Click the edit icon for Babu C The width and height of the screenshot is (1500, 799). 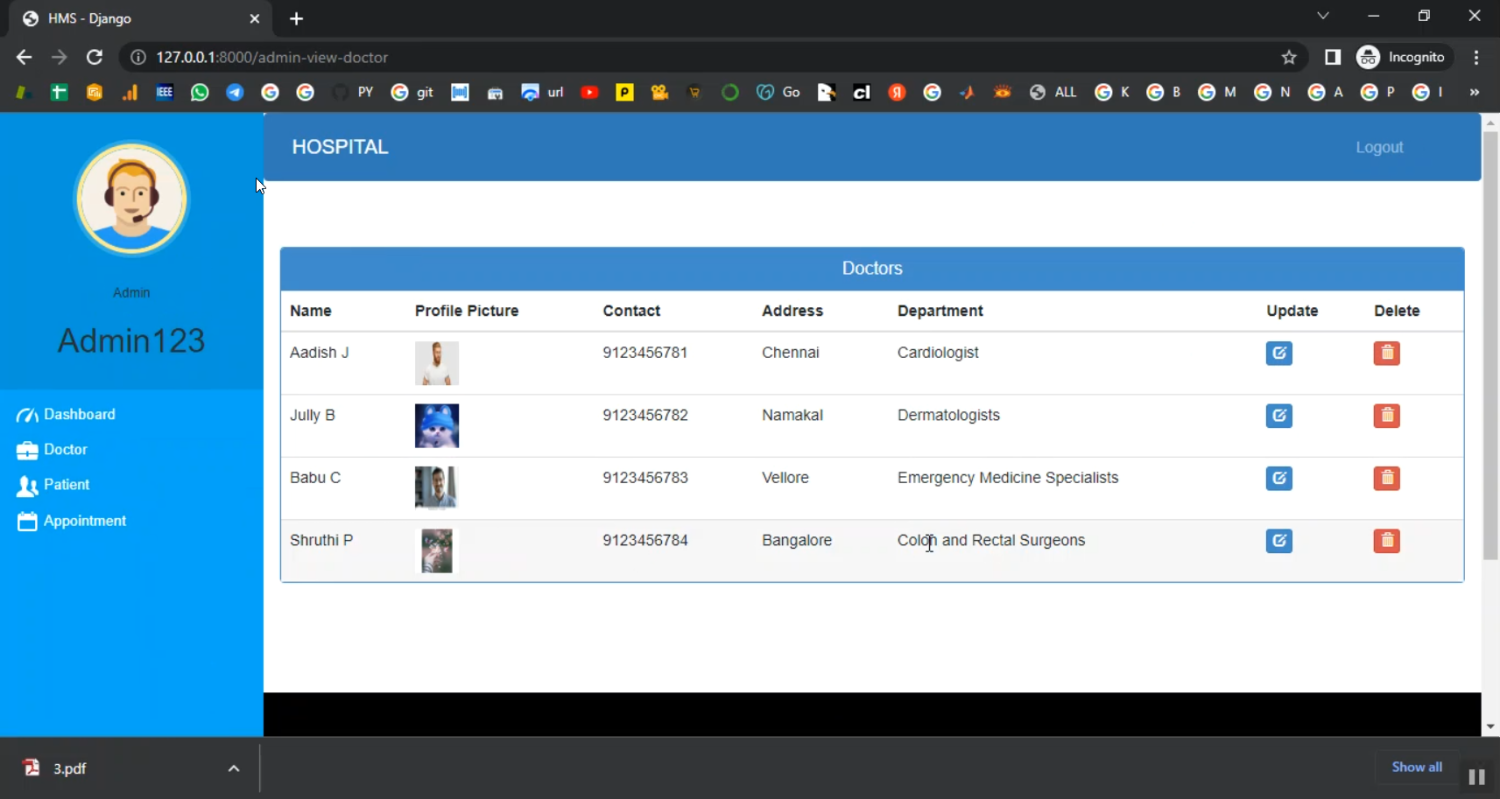point(1278,478)
